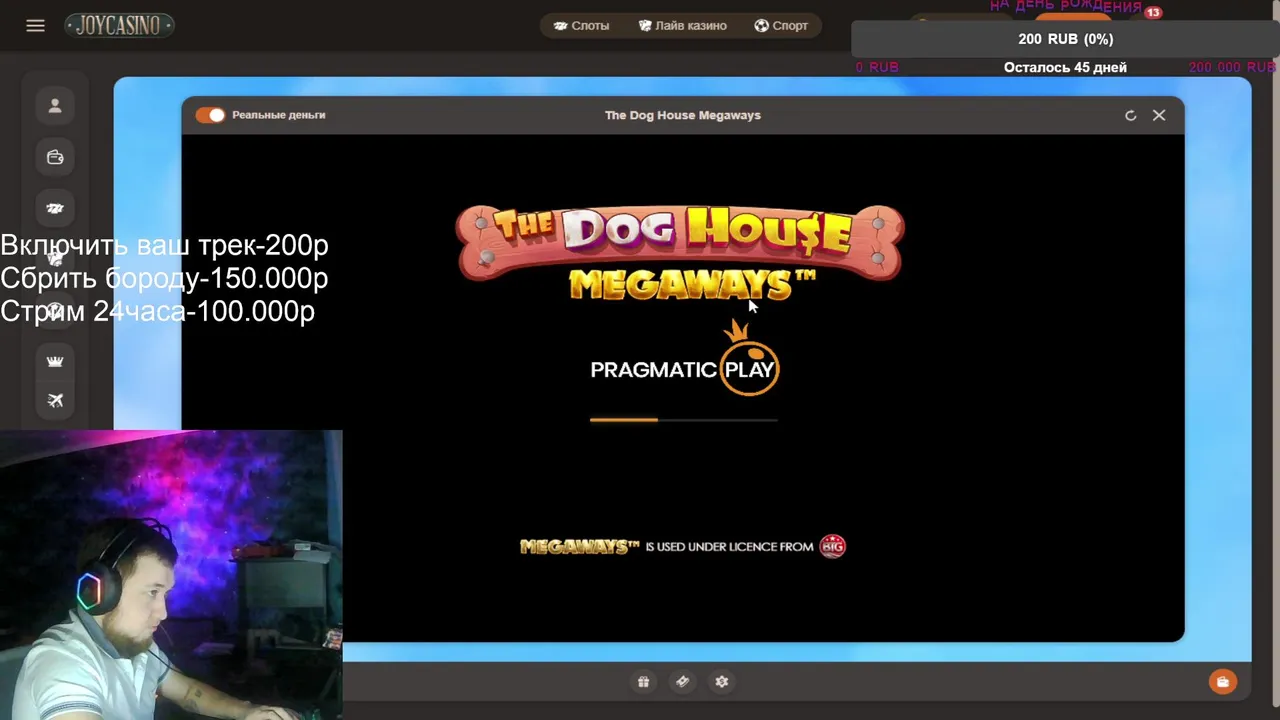Click the streamer webcam overlay
Screen dimensions: 1280x720
tap(171, 575)
